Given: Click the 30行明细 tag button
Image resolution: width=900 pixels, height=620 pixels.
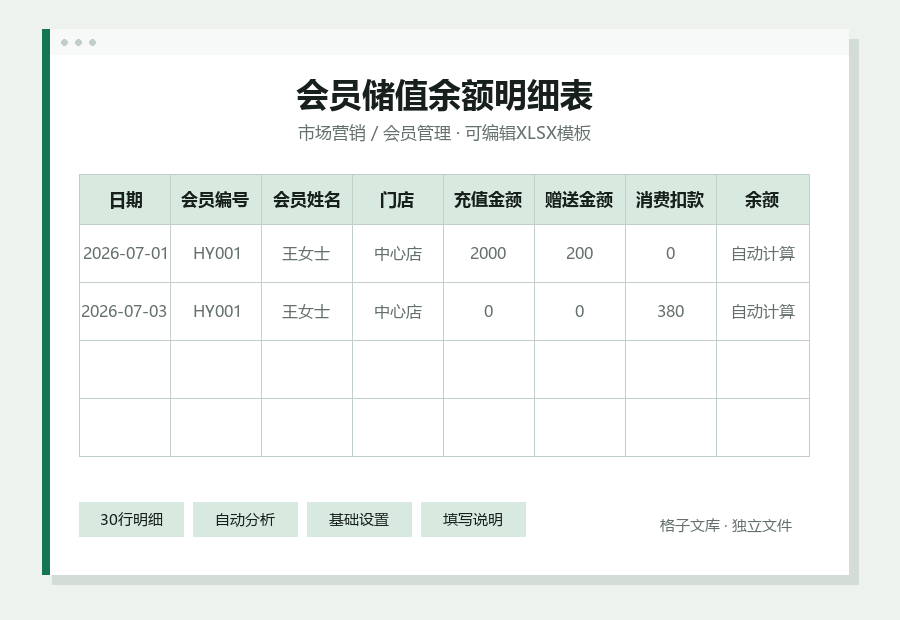Looking at the screenshot, I should (131, 520).
